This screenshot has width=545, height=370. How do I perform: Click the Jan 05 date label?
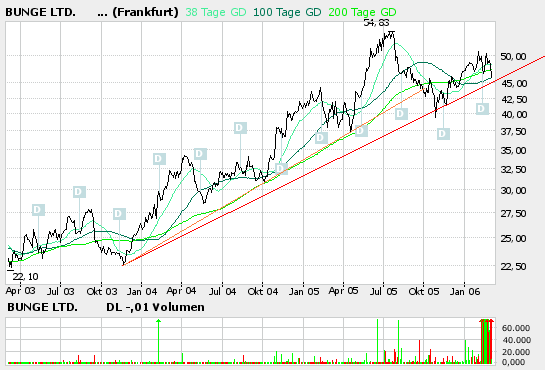(303, 291)
